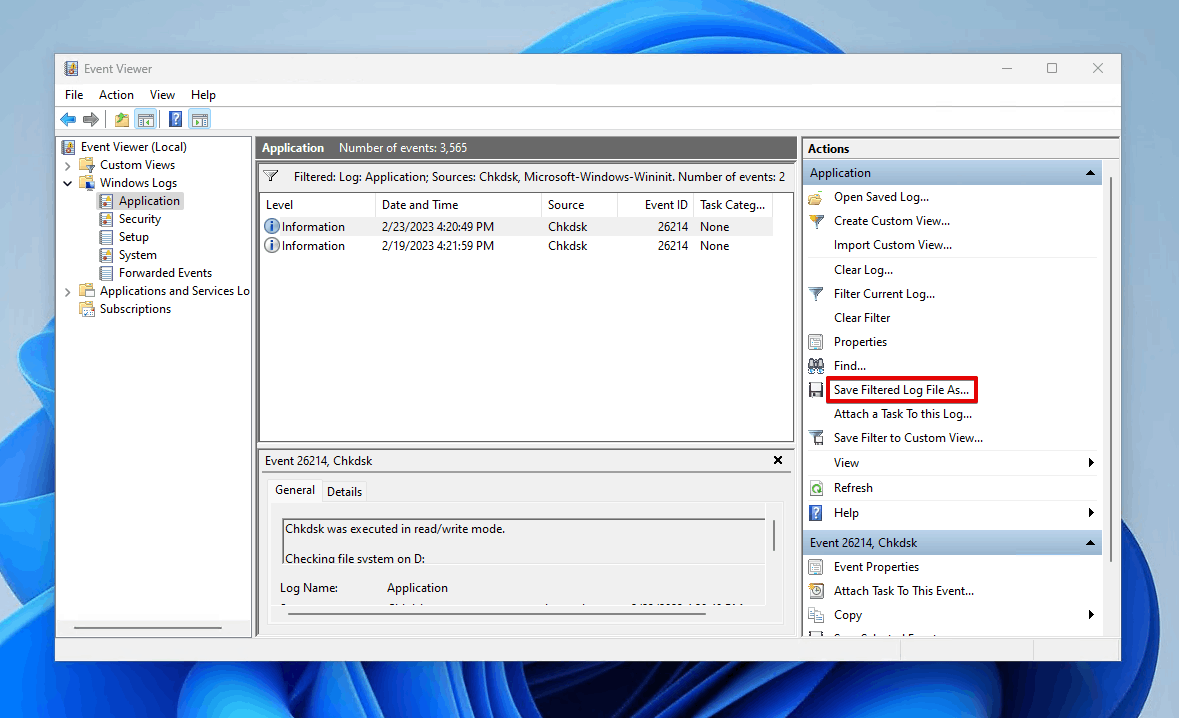Collapse the Windows Logs tree node
This screenshot has width=1179, height=718.
click(68, 183)
